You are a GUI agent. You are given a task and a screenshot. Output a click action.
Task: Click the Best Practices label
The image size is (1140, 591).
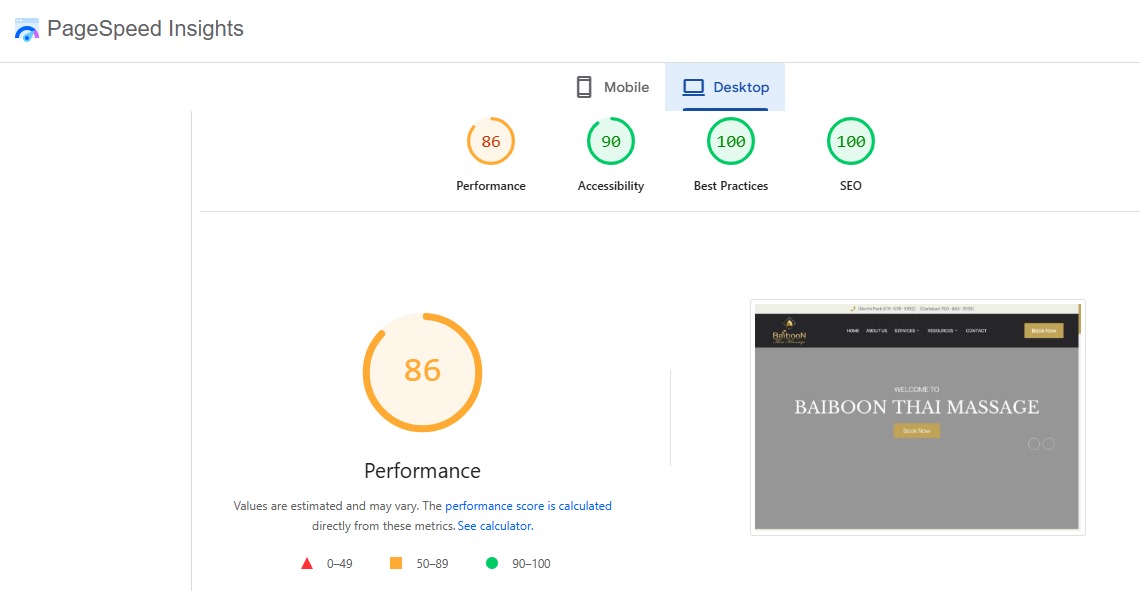coord(731,186)
